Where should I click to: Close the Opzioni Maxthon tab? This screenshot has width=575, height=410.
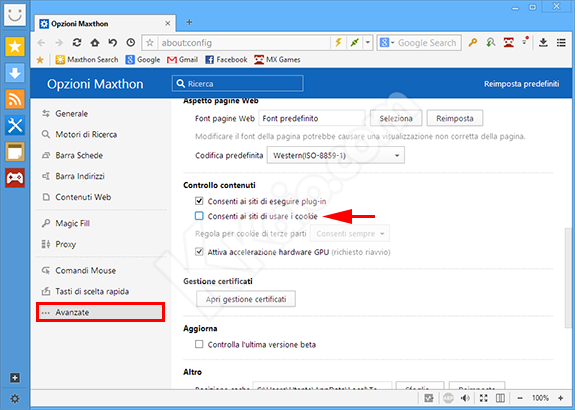(x=168, y=23)
